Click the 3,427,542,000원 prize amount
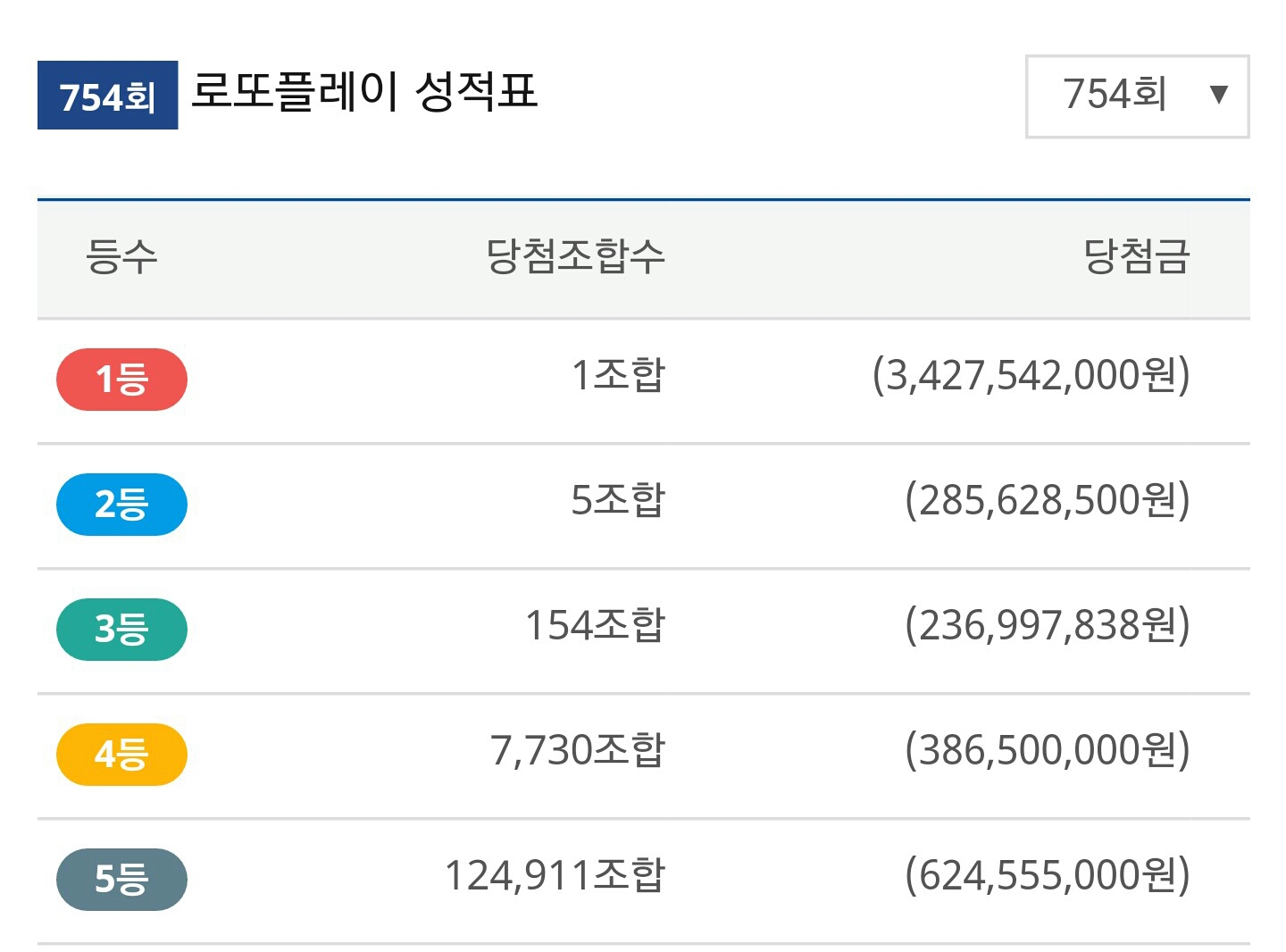This screenshot has width=1286, height=952. tap(1031, 375)
